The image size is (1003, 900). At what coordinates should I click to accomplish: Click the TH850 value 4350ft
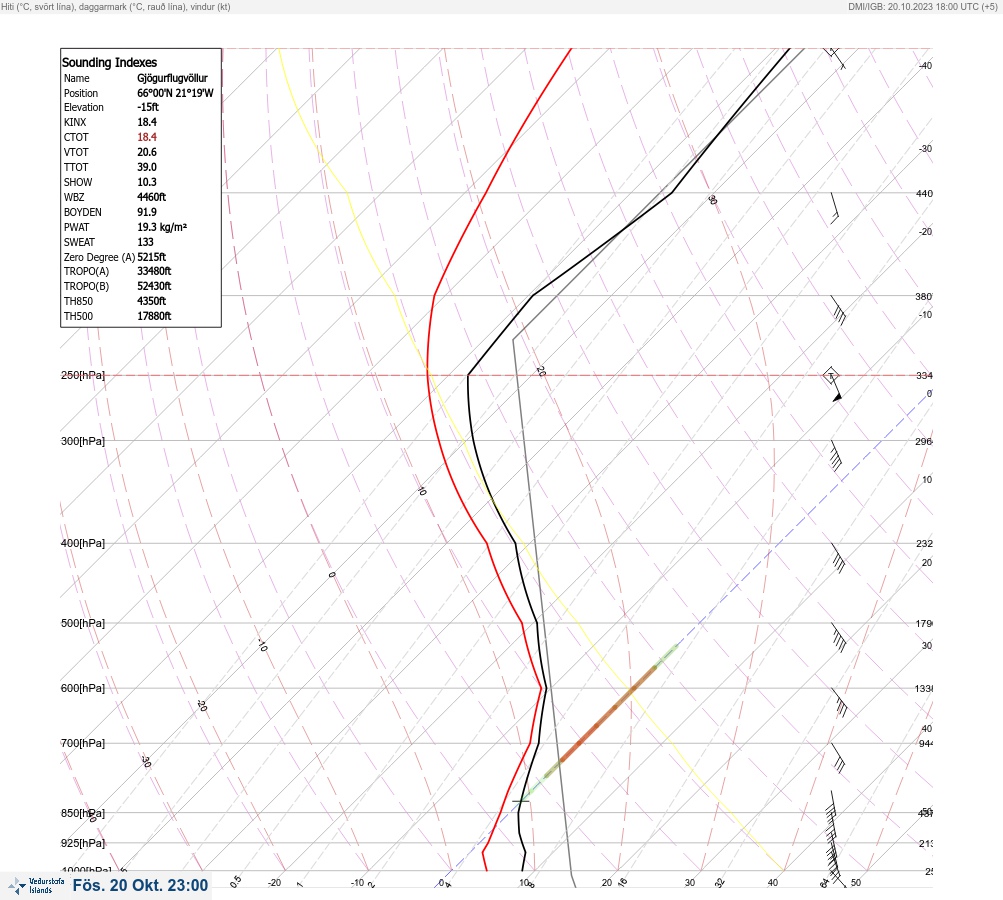152,301
